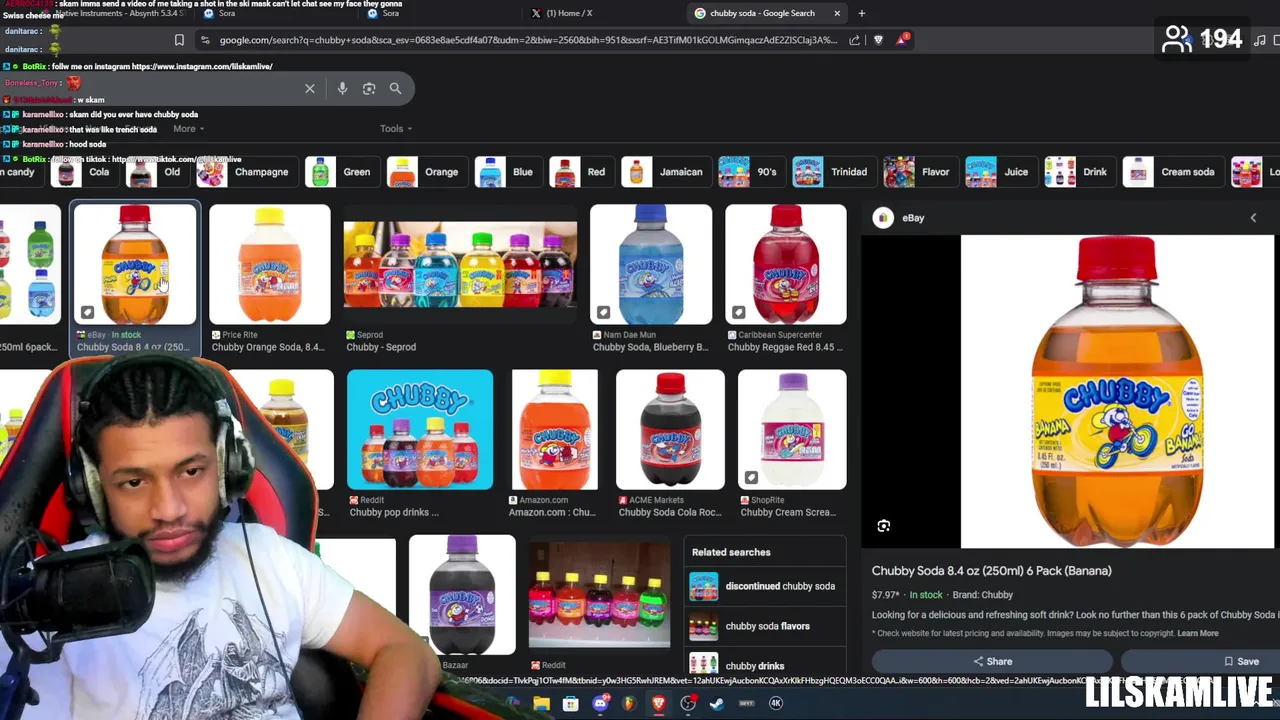The image size is (1280, 720).
Task: Click the browser address bar URL
Action: (x=527, y=40)
